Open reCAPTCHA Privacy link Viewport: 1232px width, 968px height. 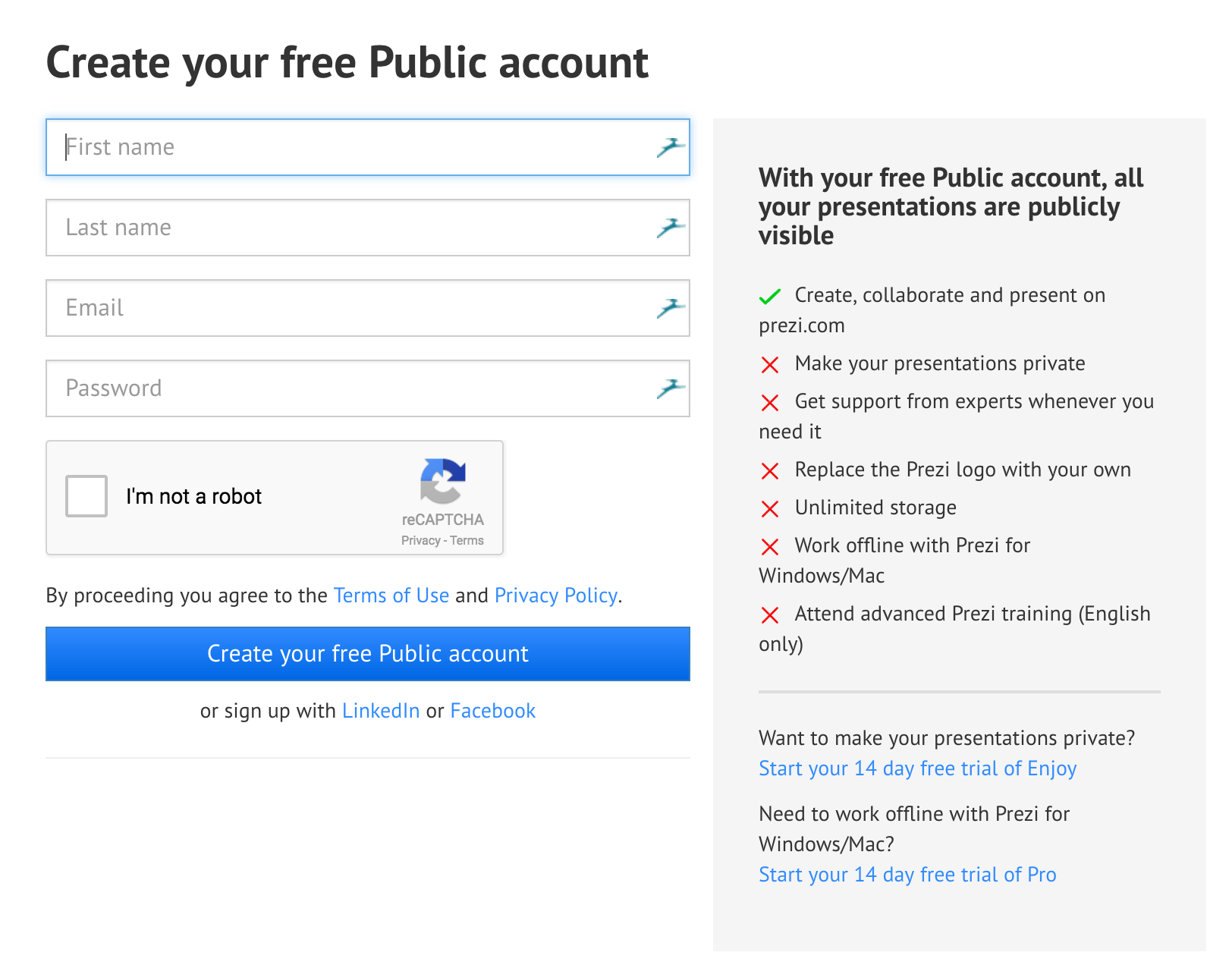click(421, 540)
